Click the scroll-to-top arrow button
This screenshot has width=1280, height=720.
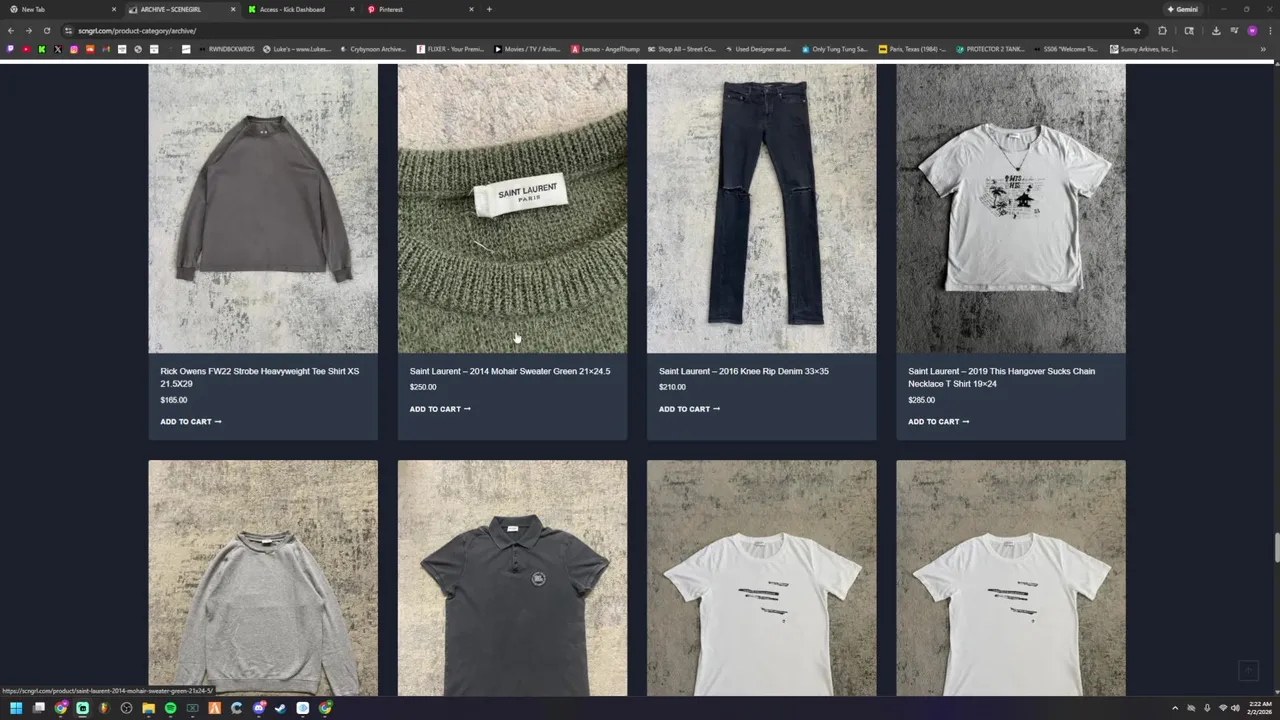pos(1247,671)
